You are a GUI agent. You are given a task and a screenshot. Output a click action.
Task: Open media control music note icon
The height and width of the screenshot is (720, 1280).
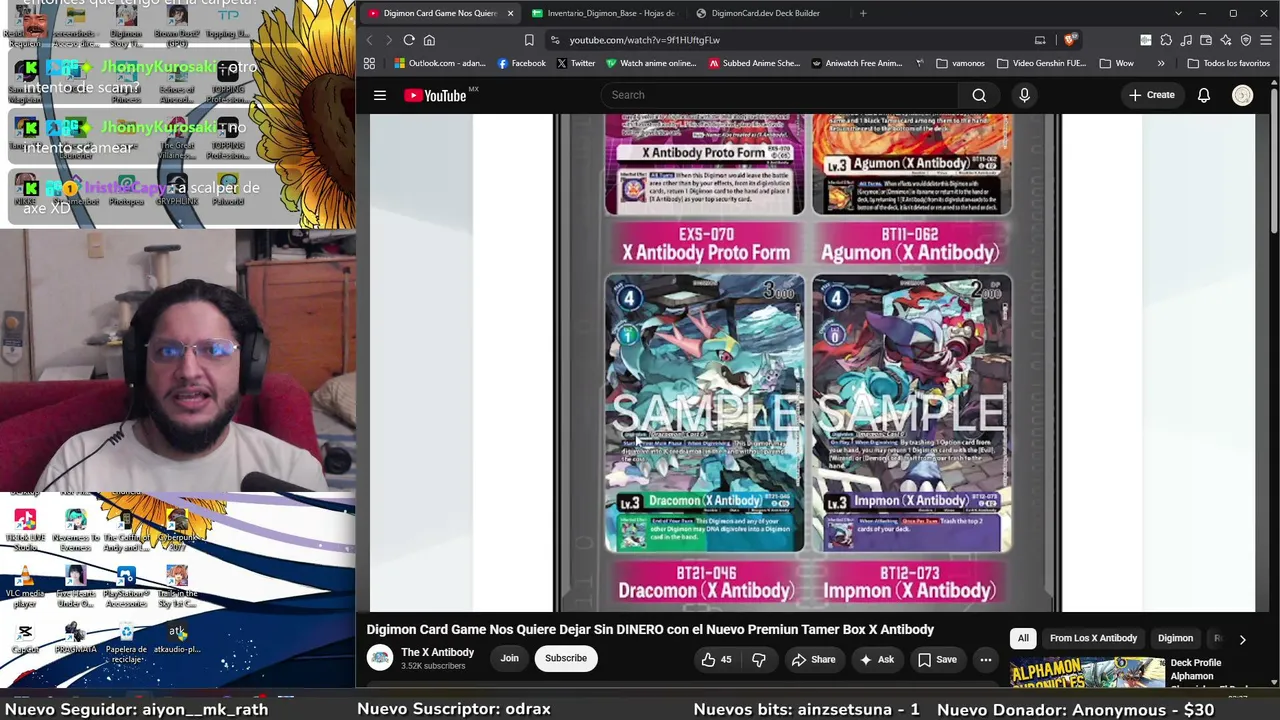tap(1186, 40)
